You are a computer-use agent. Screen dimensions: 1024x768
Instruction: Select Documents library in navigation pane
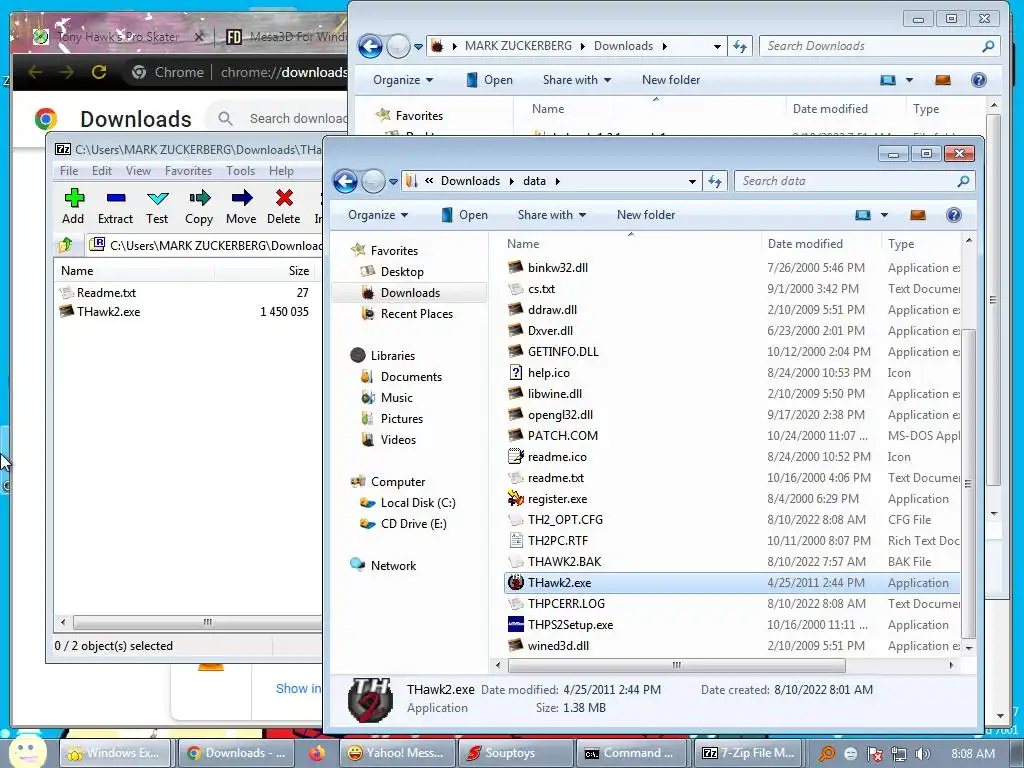click(x=411, y=377)
